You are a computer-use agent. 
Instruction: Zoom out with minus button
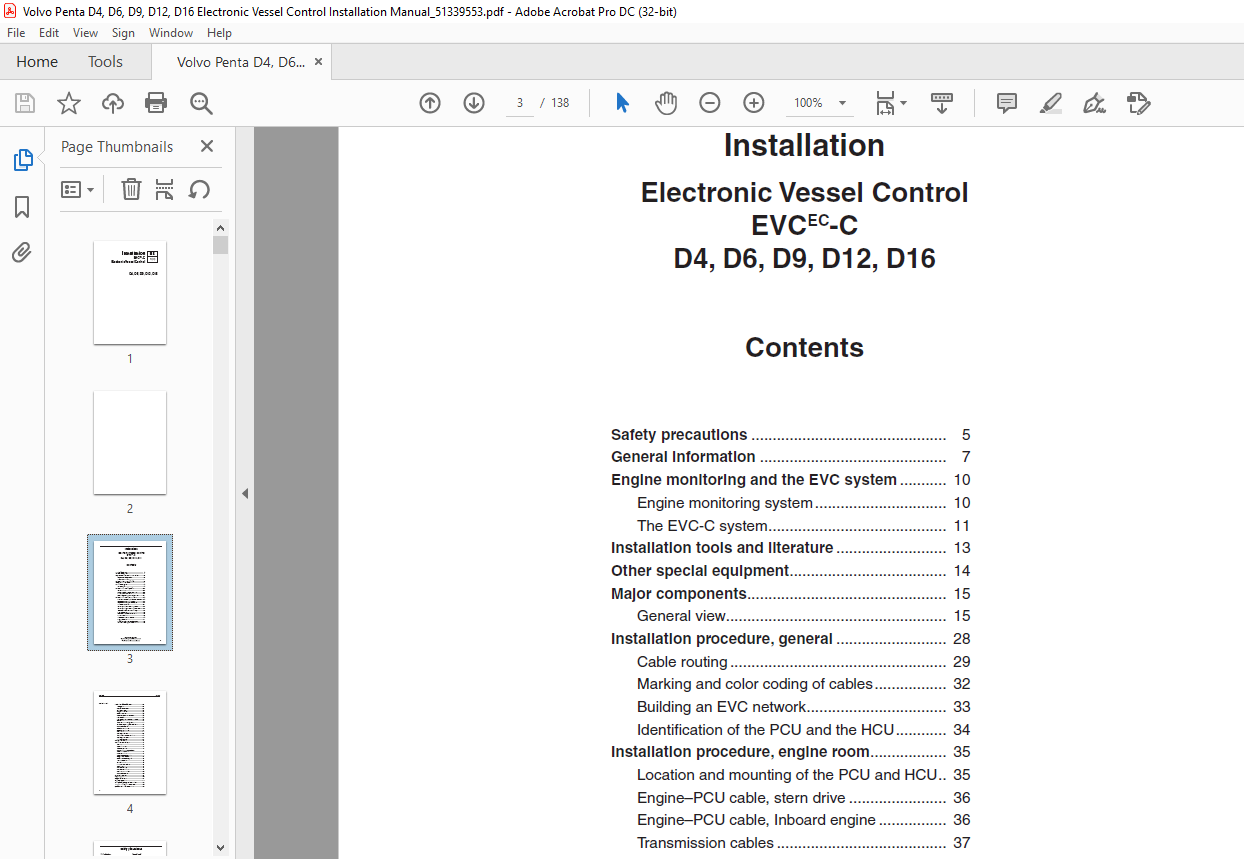click(710, 103)
